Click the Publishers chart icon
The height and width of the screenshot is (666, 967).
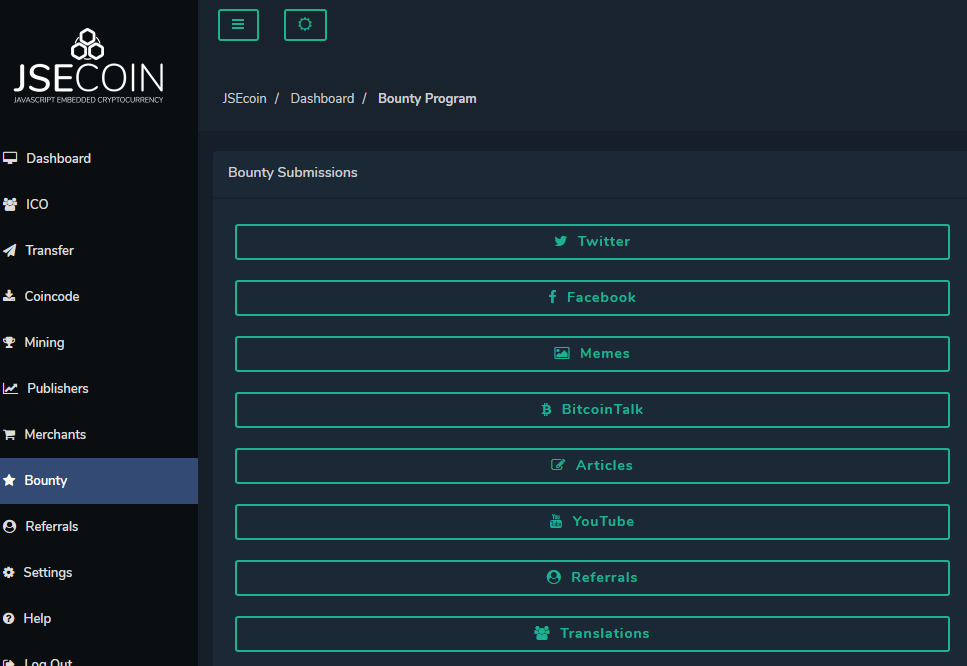pos(10,388)
